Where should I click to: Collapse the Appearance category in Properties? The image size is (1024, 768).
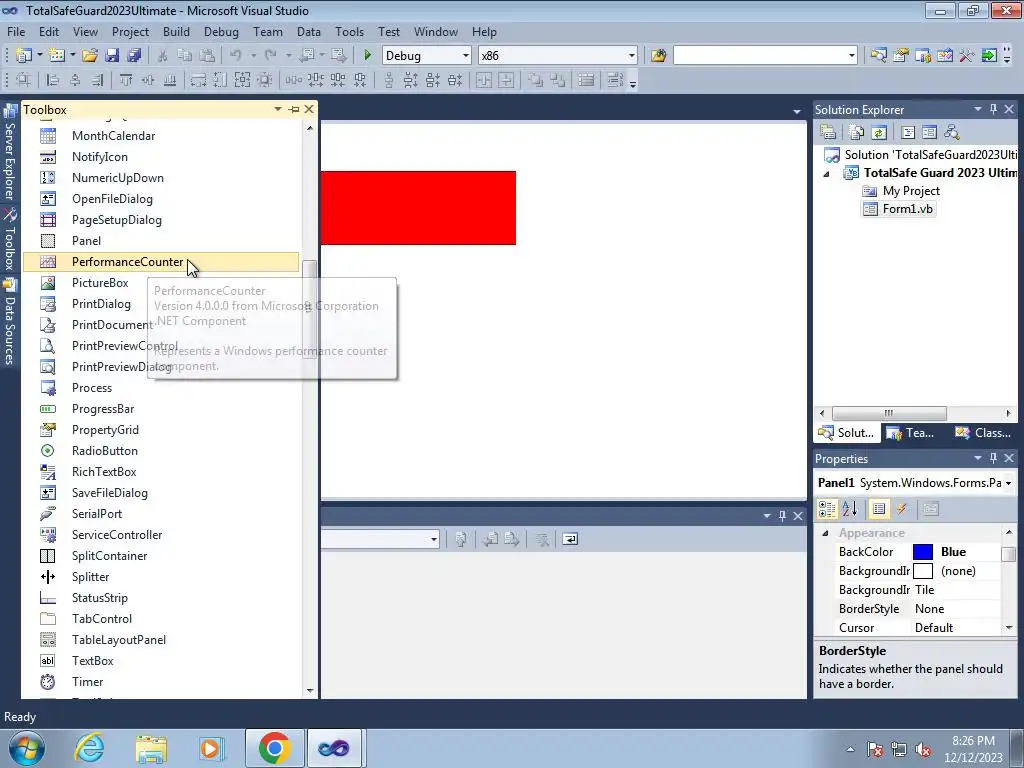[x=825, y=533]
